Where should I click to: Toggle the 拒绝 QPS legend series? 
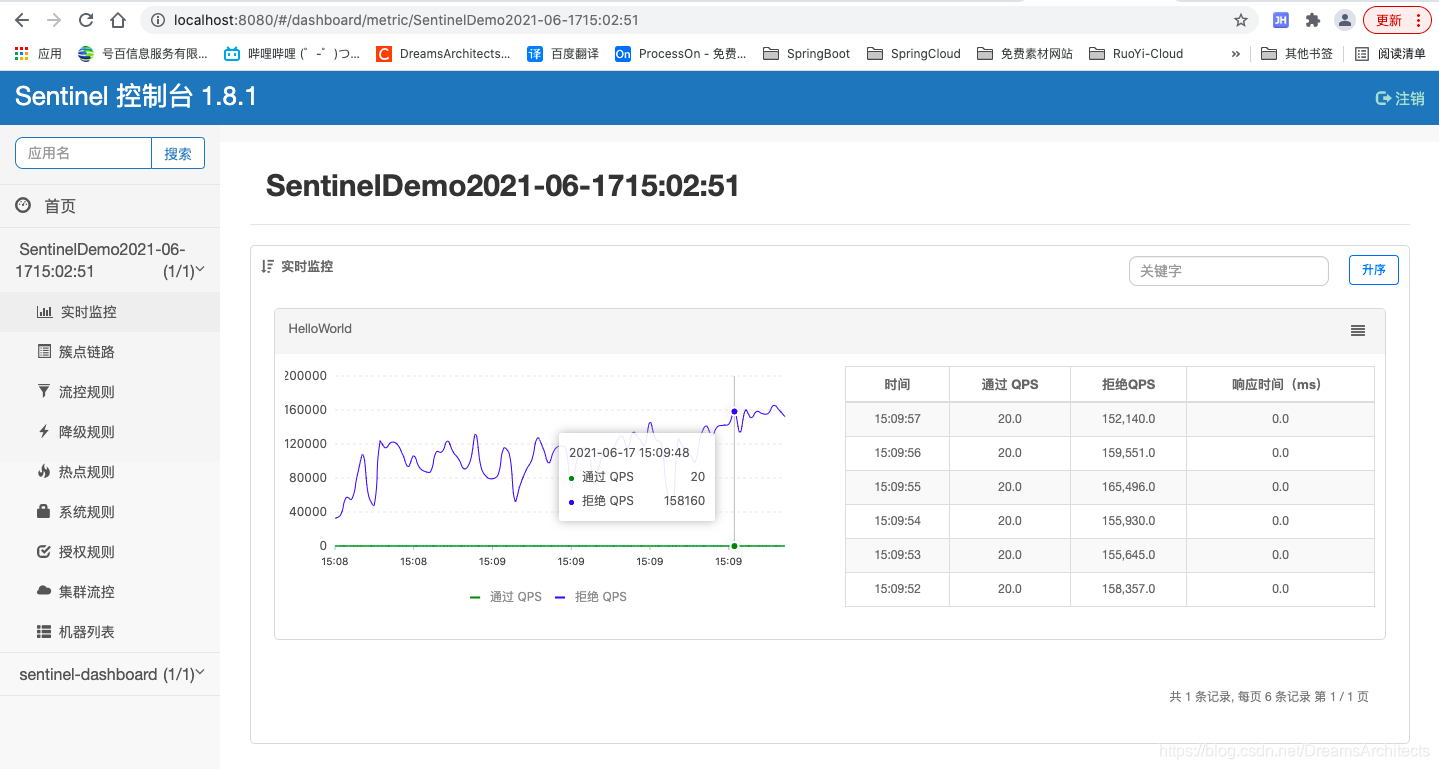pos(591,597)
